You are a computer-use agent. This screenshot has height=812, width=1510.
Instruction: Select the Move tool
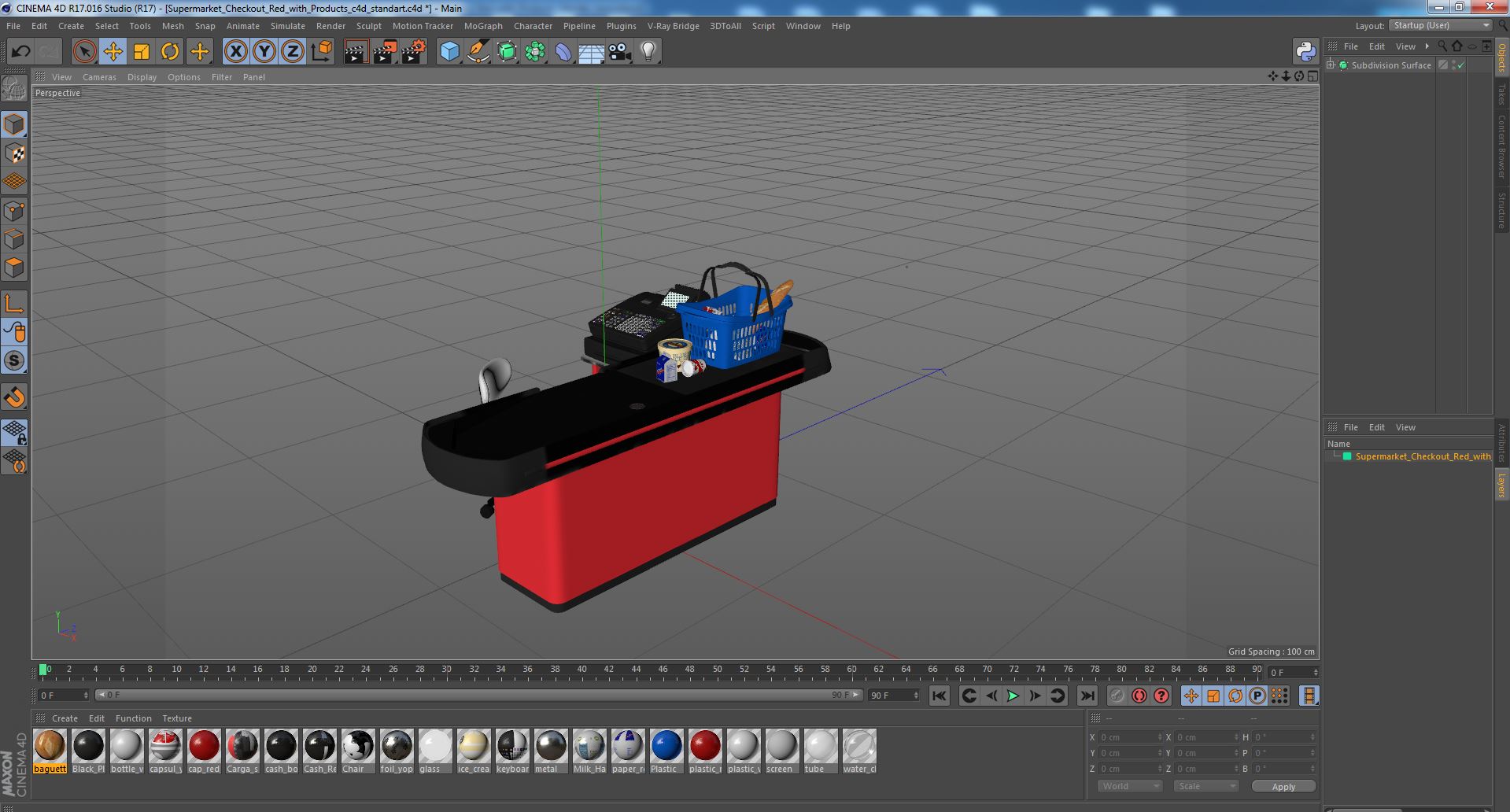point(113,52)
